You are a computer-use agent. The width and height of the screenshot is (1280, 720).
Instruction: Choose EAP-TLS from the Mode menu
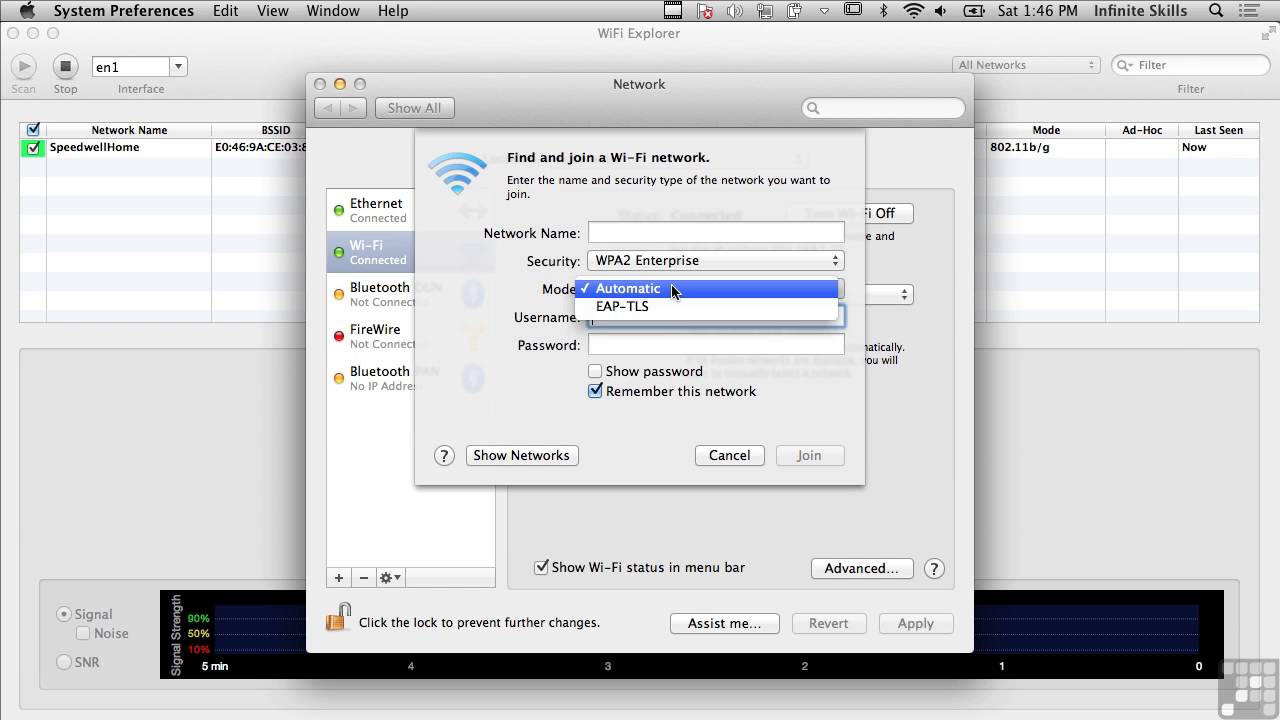[x=622, y=307]
